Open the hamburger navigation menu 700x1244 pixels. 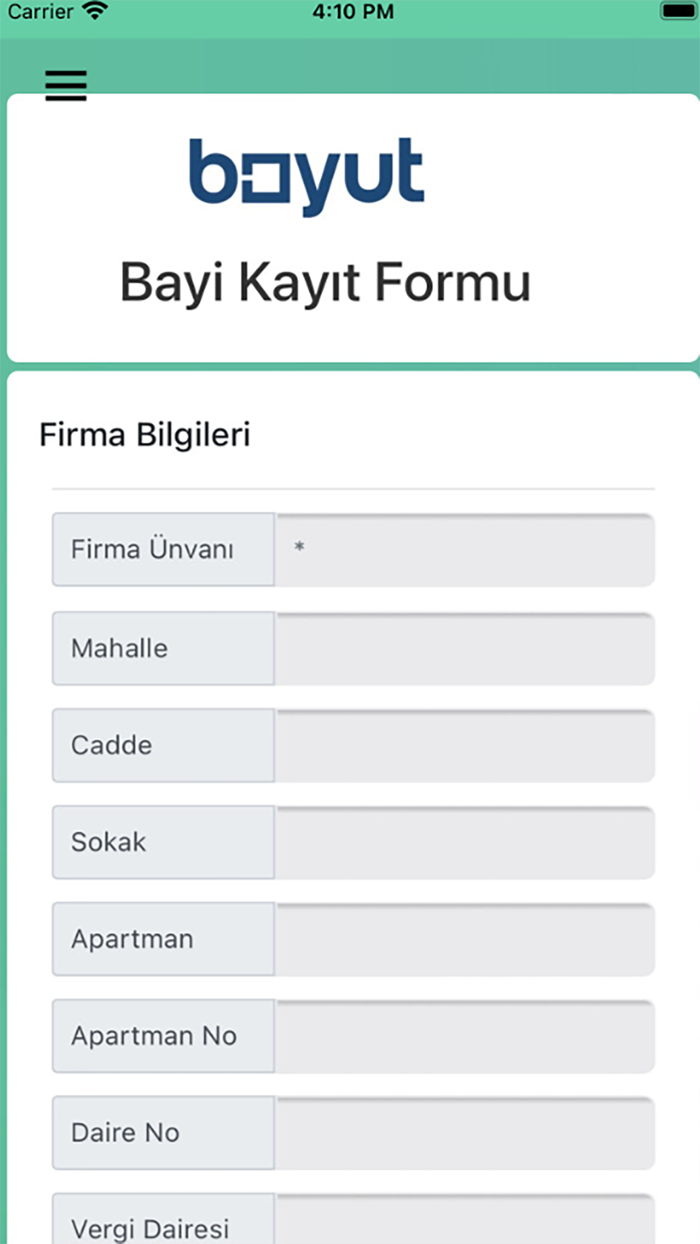pos(65,86)
